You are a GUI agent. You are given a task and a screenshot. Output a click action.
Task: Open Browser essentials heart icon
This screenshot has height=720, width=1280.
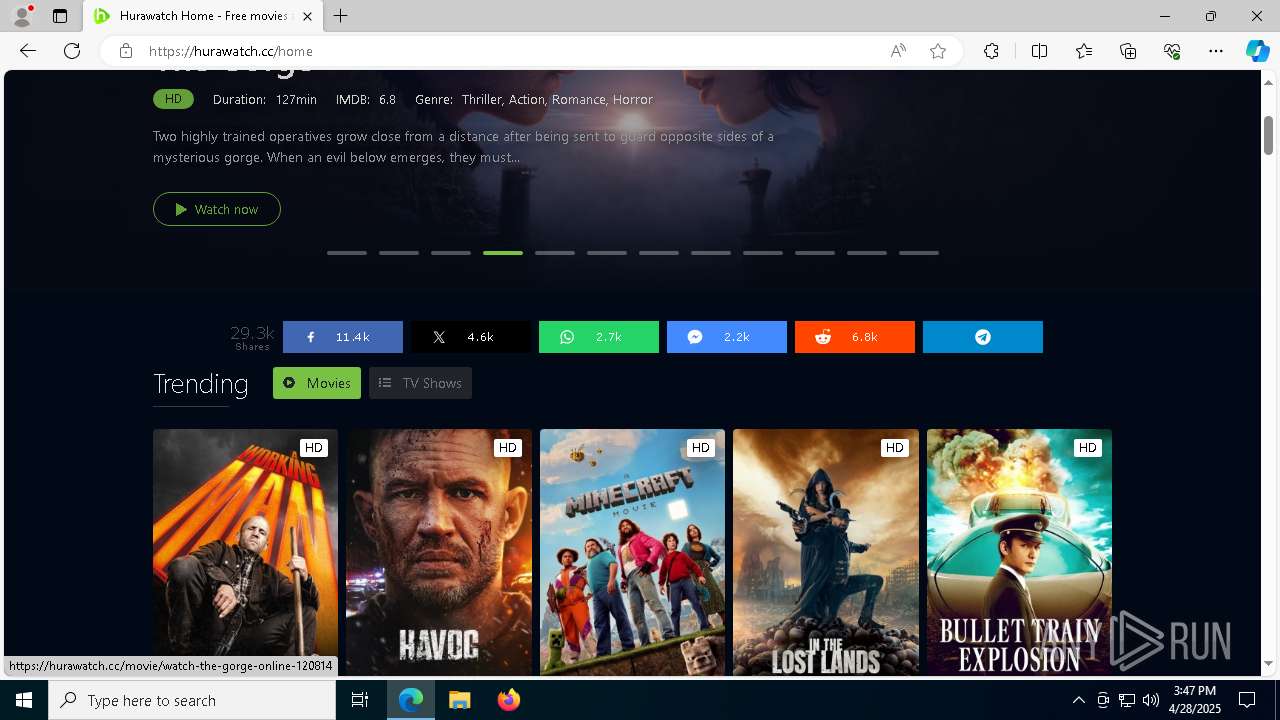tap(1172, 51)
